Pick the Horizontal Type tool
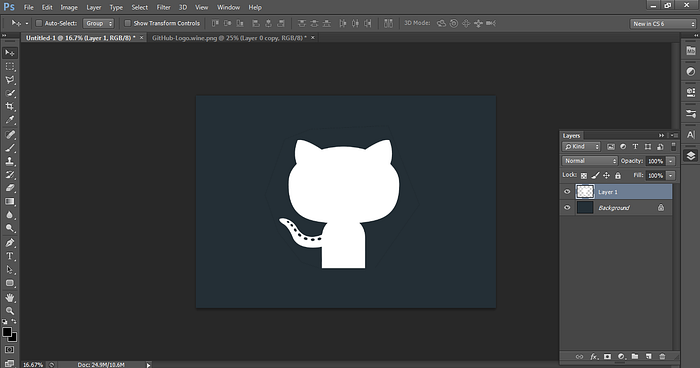 9,256
